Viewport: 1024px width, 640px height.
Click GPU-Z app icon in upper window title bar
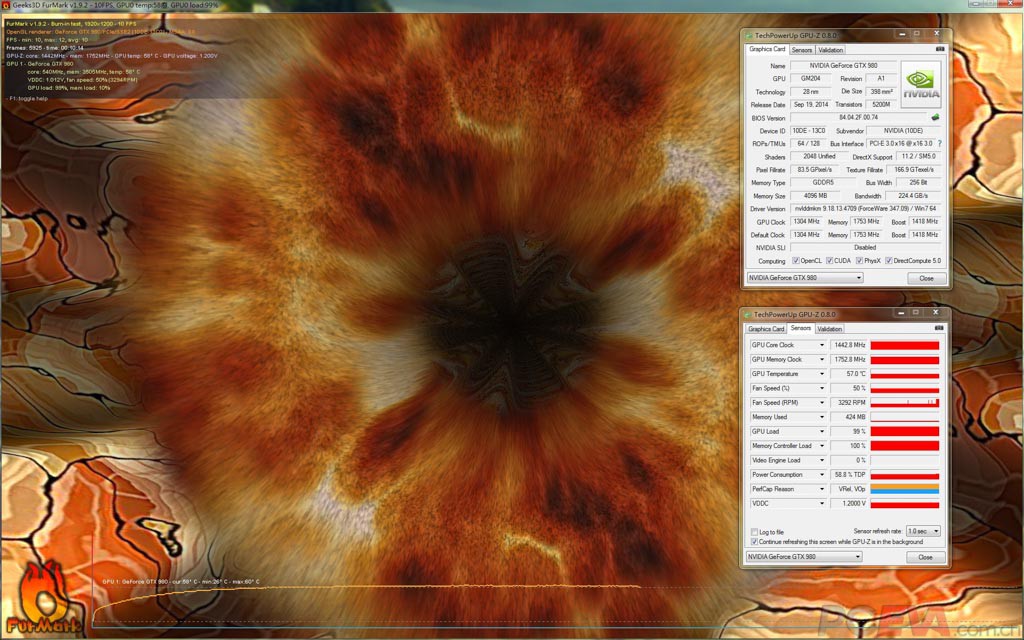(x=748, y=35)
